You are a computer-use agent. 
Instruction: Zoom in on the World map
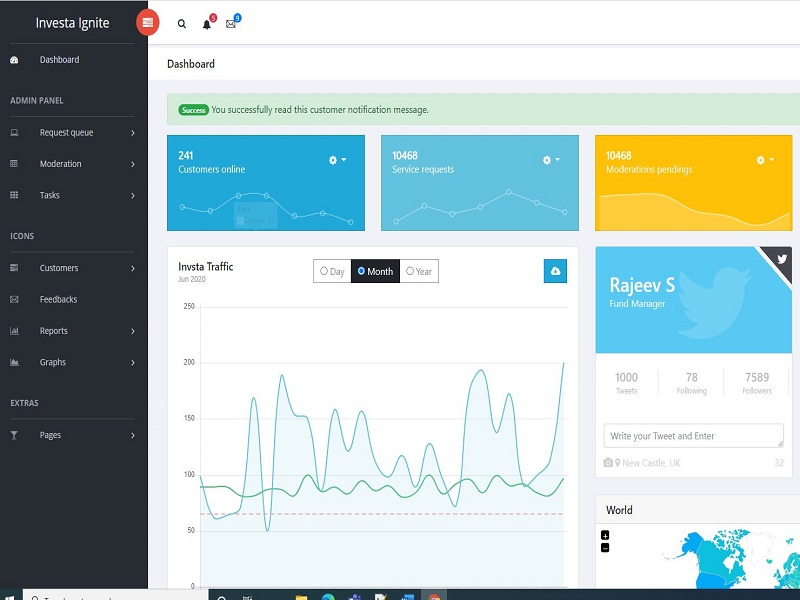(605, 536)
